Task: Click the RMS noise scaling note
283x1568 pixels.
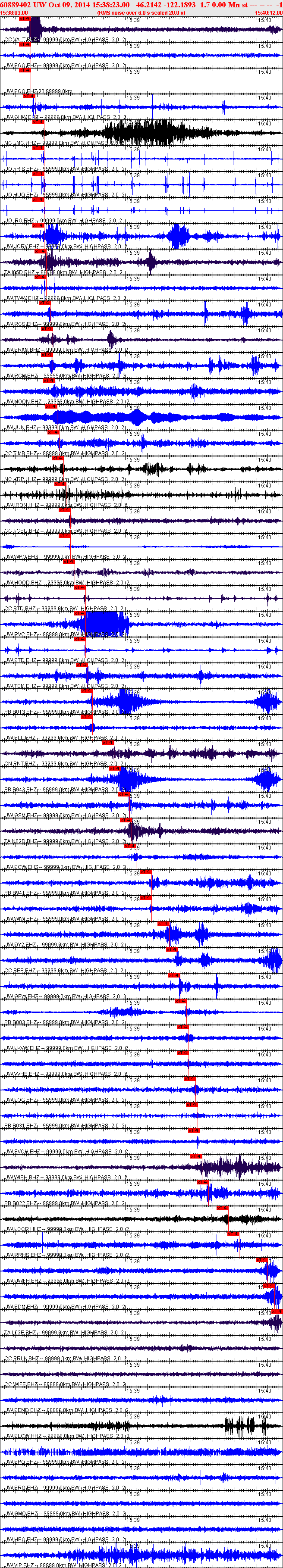Action: click(141, 12)
